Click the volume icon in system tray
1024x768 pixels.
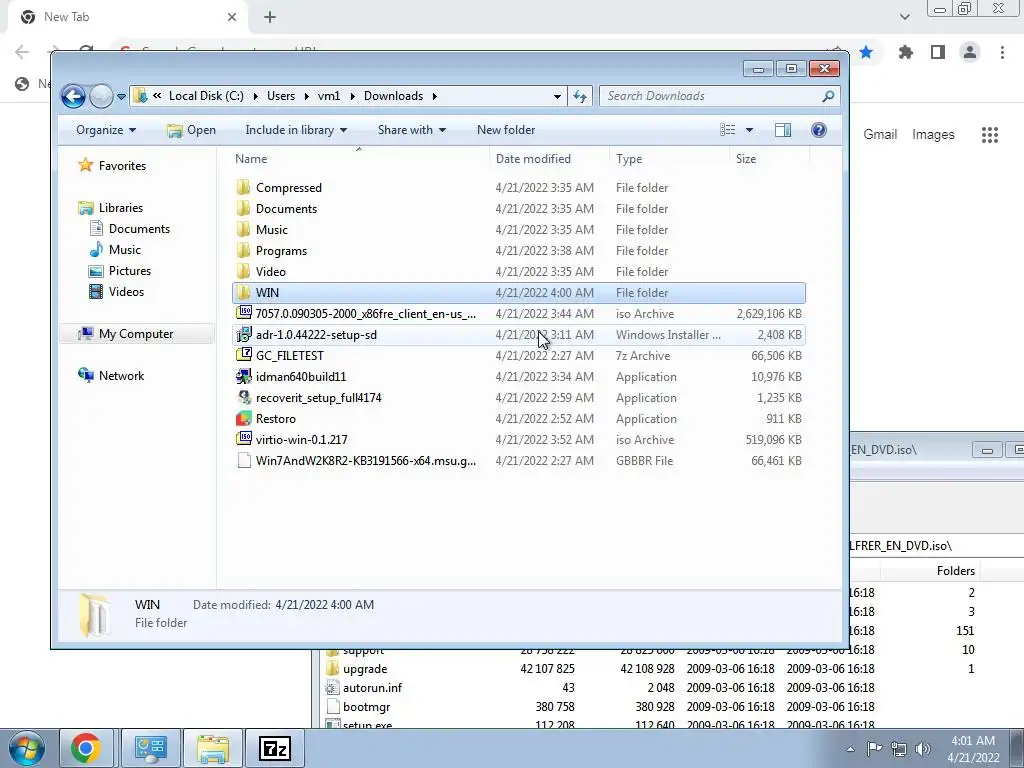click(x=923, y=749)
